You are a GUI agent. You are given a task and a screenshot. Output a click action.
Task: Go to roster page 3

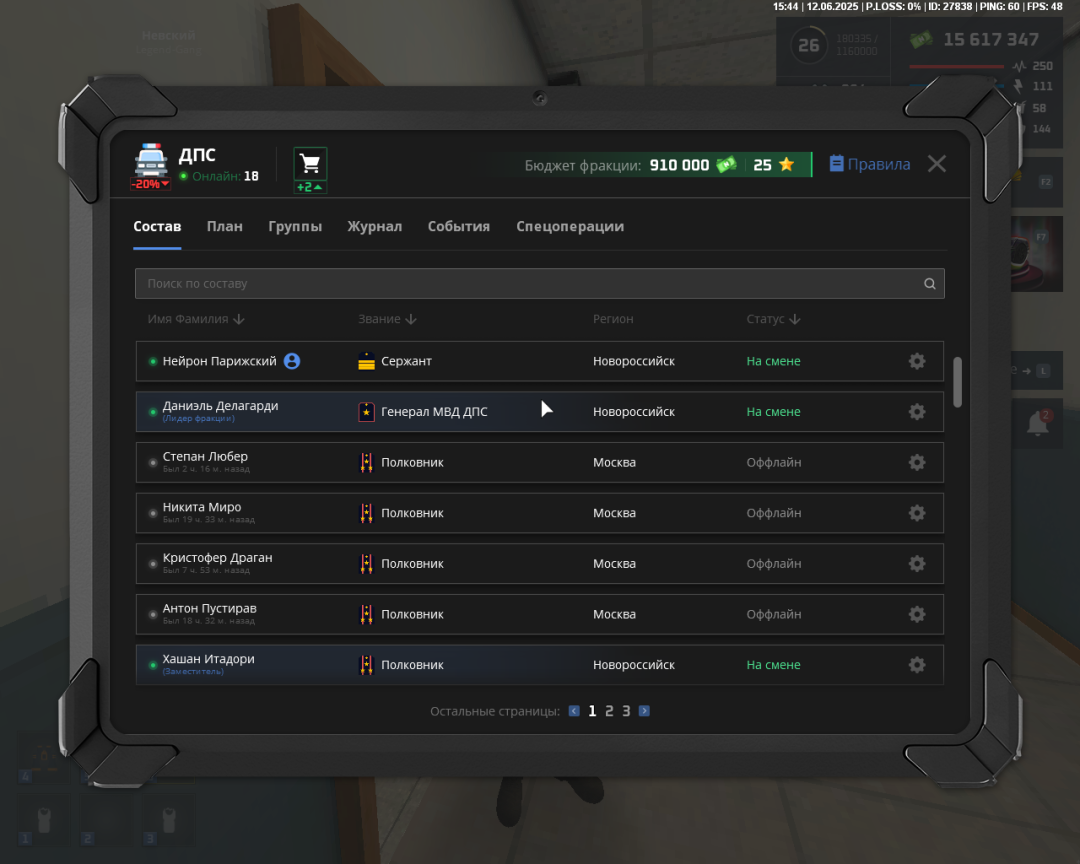pyautogui.click(x=626, y=711)
